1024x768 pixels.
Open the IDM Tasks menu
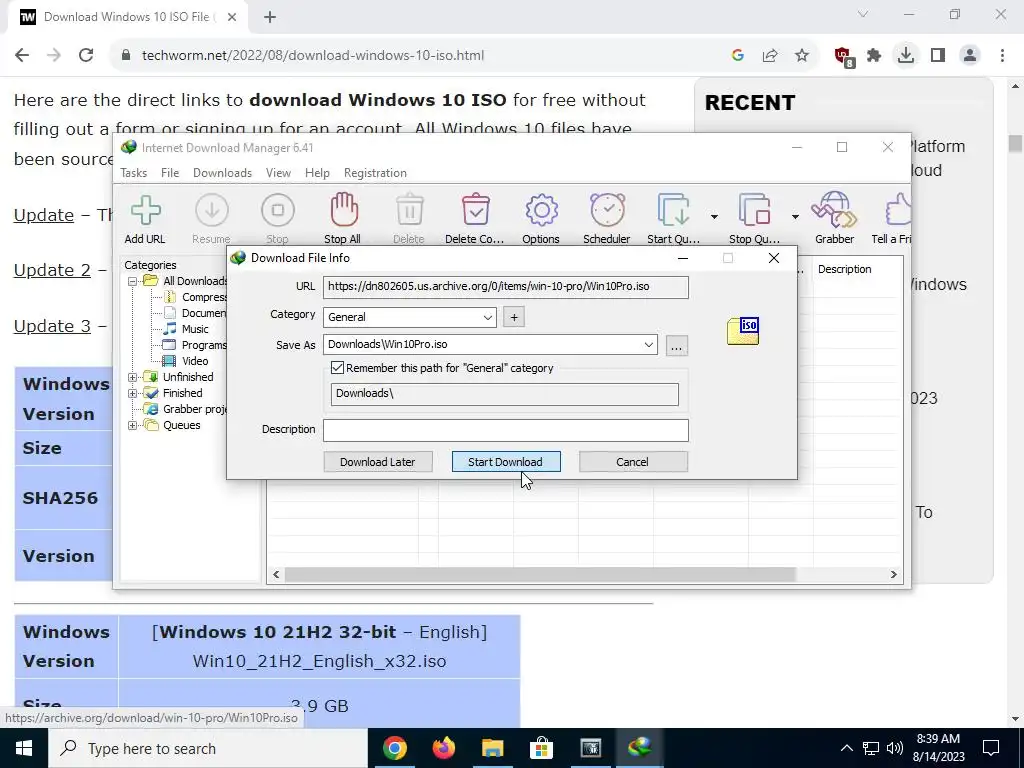click(x=133, y=173)
